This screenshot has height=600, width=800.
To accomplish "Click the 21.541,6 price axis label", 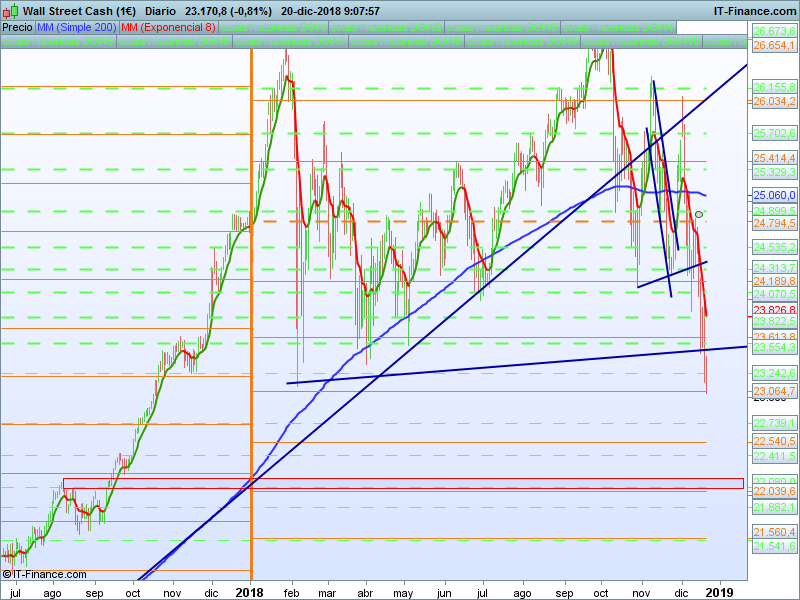I will tap(774, 546).
